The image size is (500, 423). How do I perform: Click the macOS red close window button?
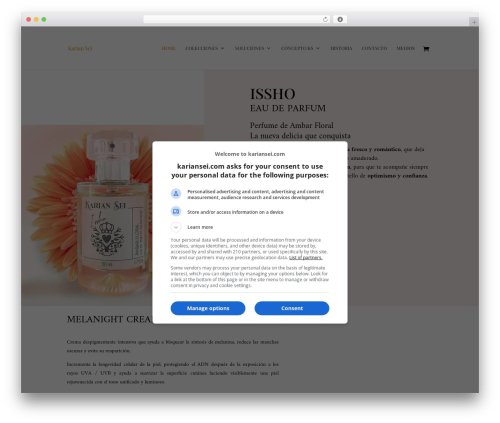coord(29,20)
